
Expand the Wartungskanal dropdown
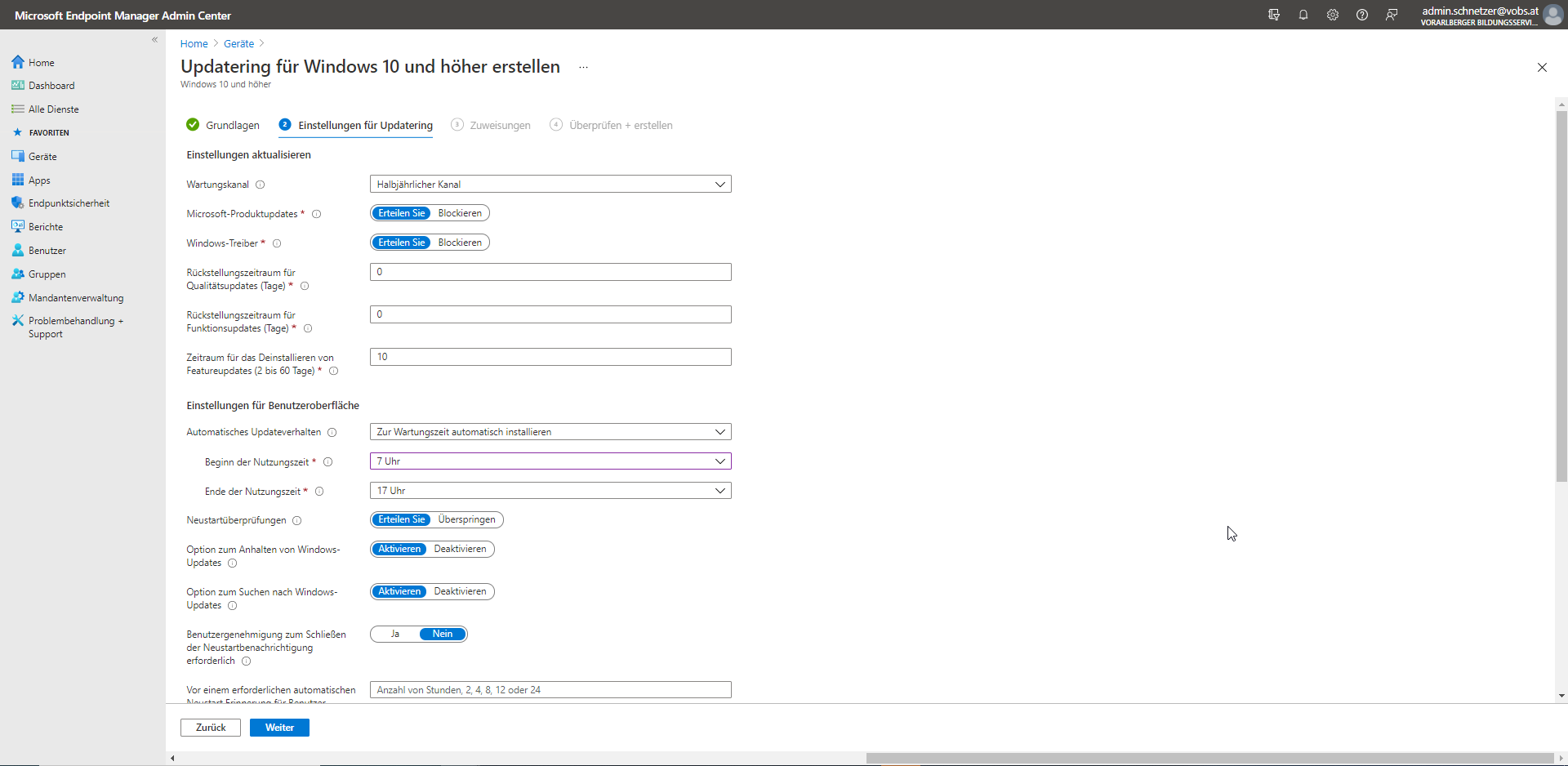(550, 185)
